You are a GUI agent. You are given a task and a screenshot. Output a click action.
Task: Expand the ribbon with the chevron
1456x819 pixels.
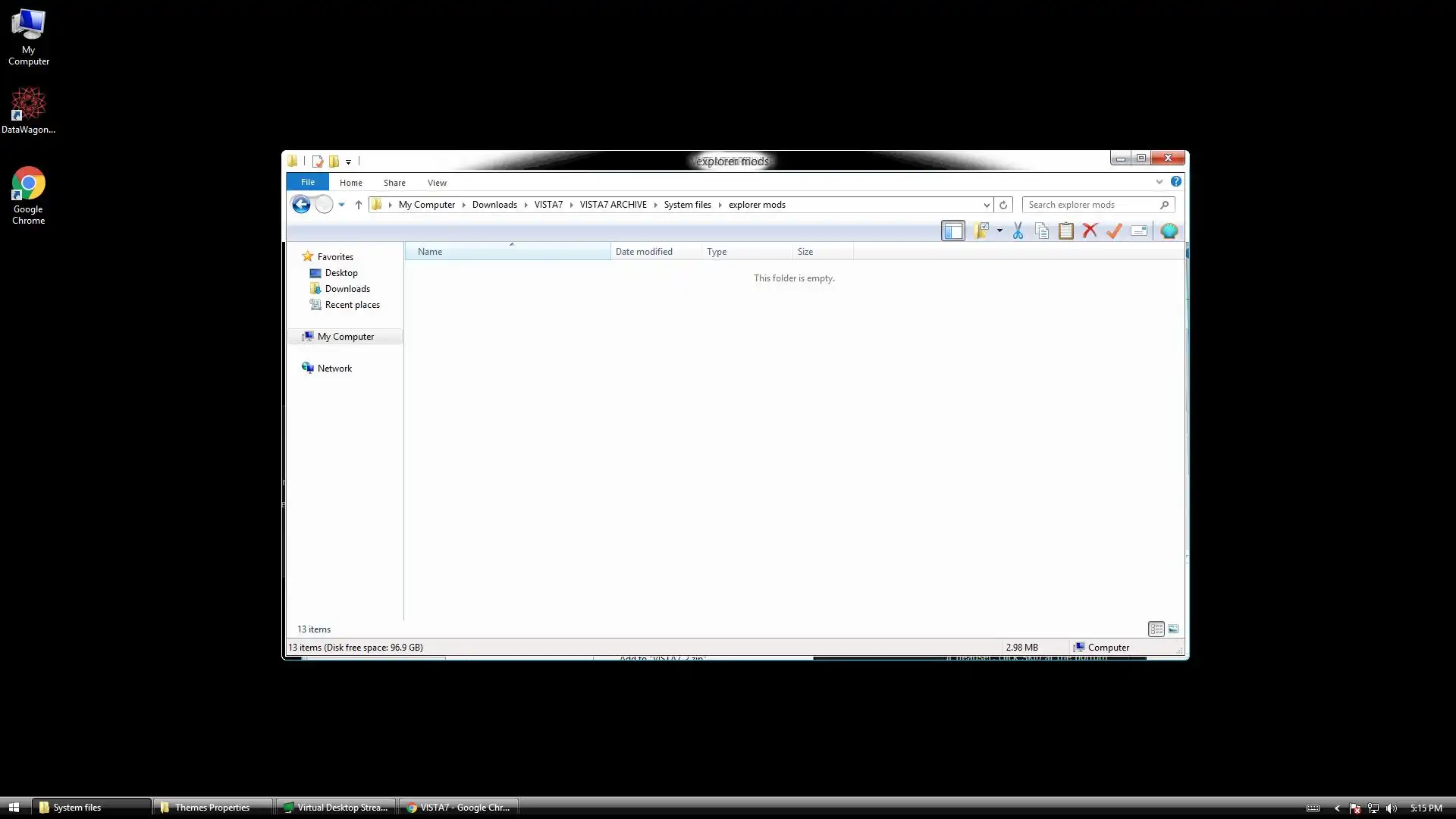tap(1159, 182)
